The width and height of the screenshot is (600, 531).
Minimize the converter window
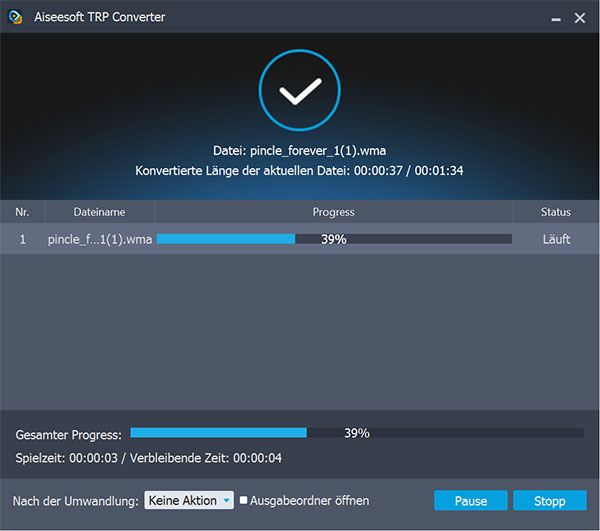(556, 18)
